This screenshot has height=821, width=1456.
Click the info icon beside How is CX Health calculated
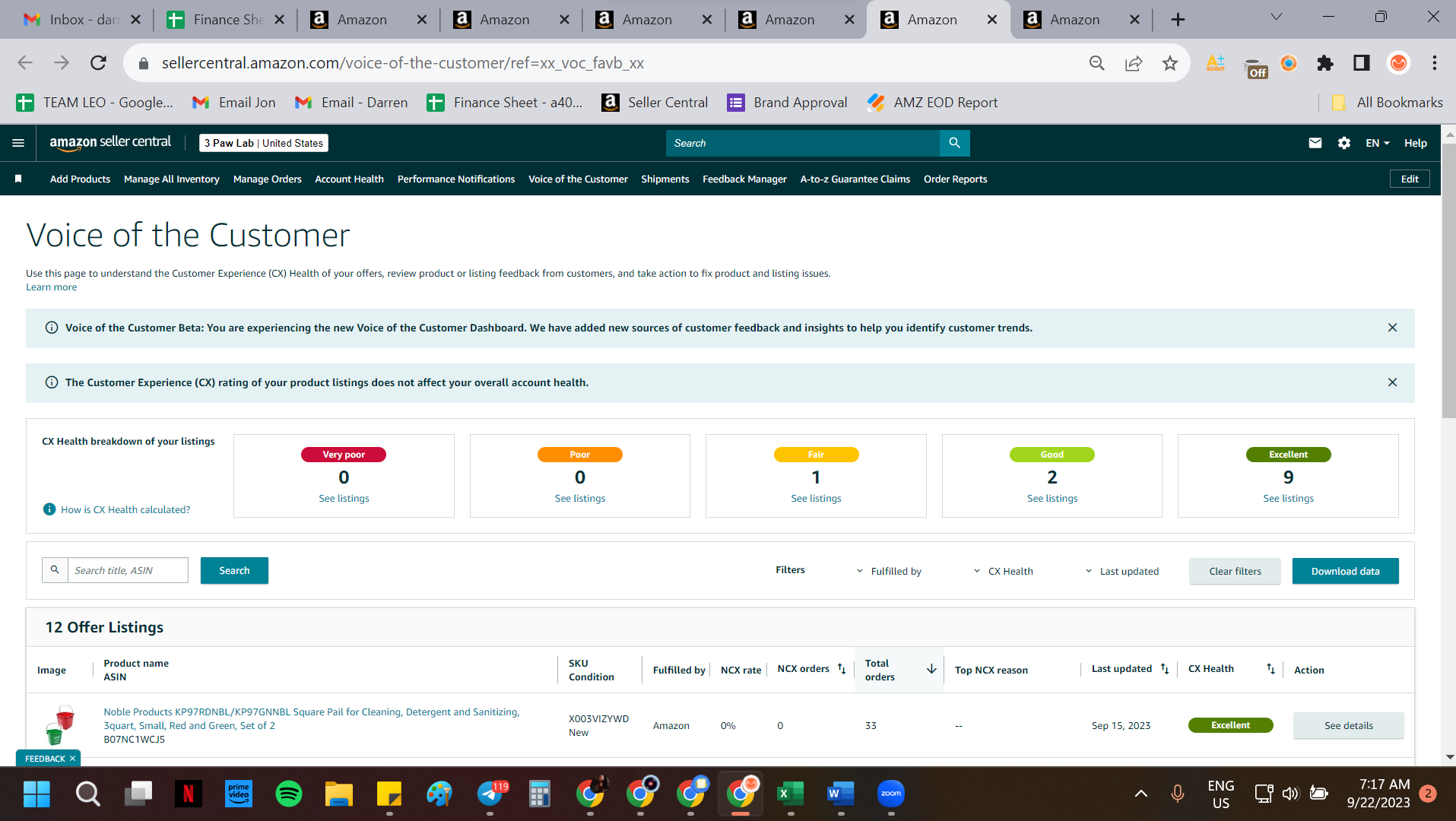click(x=49, y=509)
